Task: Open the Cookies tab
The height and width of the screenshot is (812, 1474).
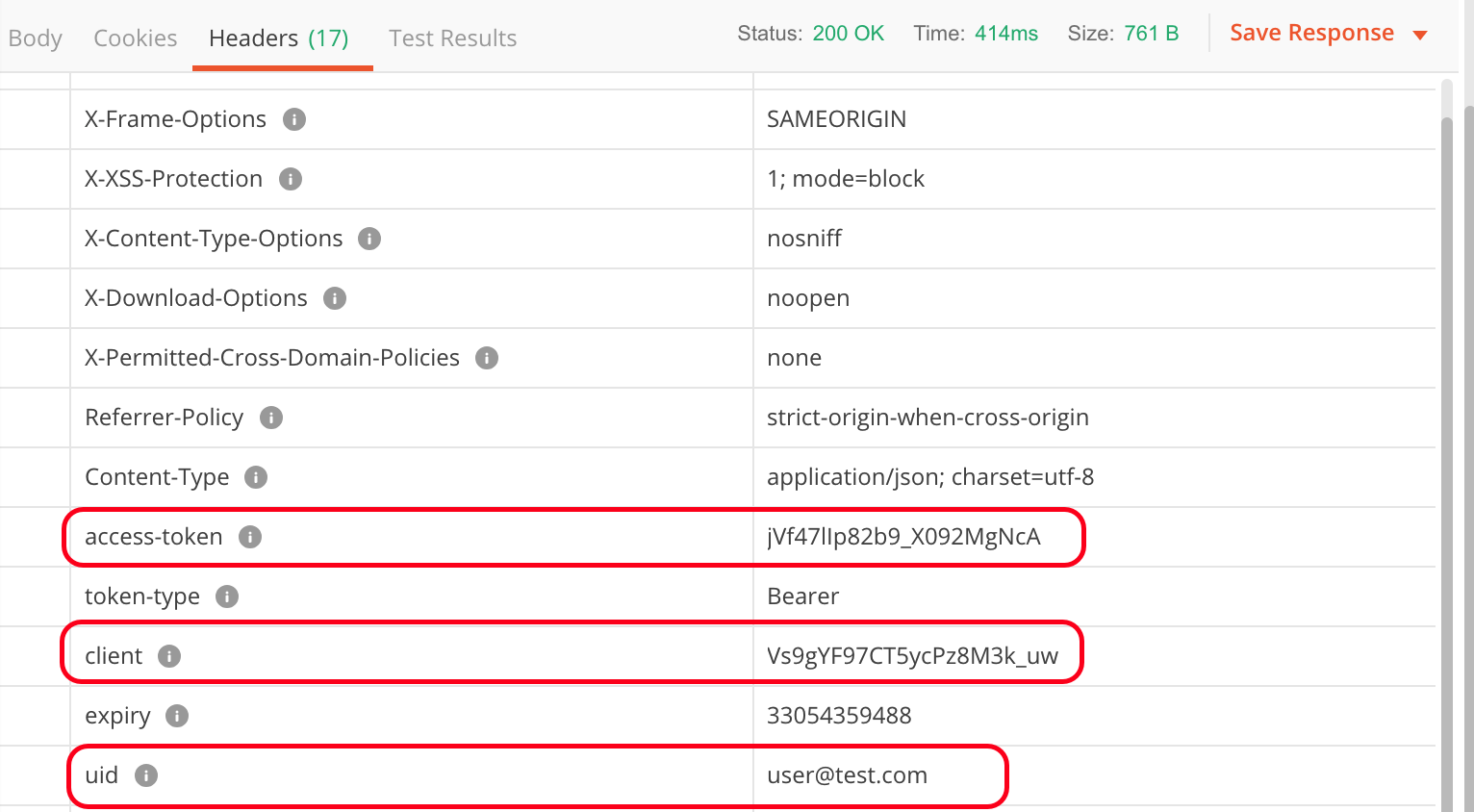Action: (x=136, y=38)
